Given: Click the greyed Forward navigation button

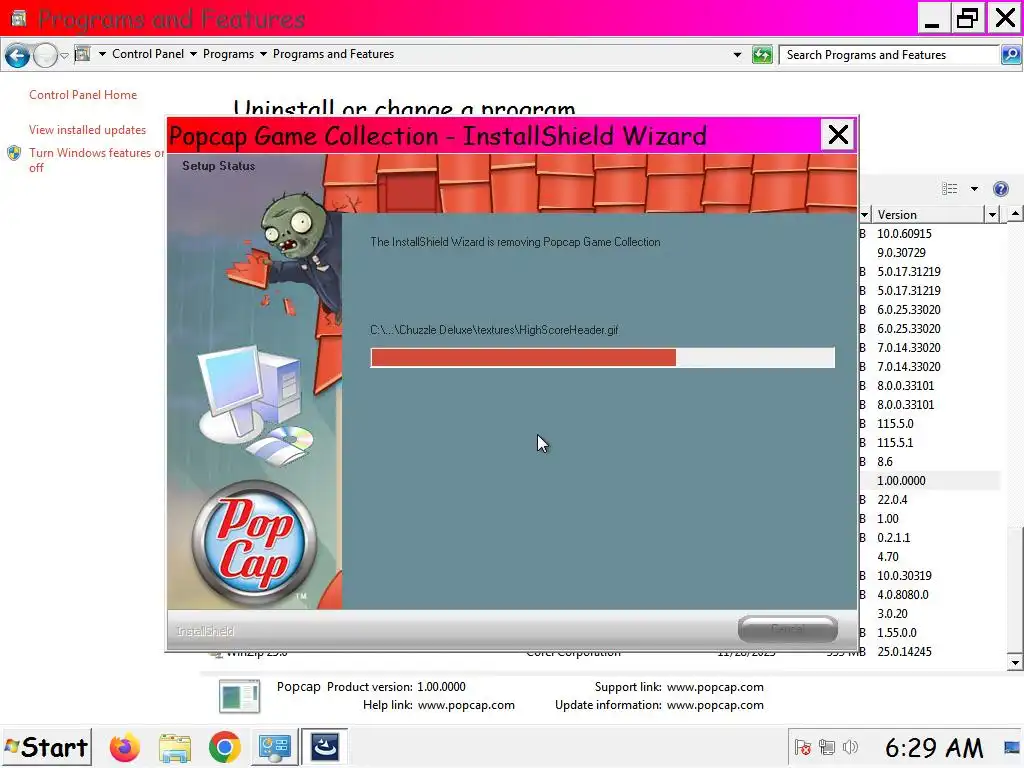Looking at the screenshot, I should (x=45, y=56).
